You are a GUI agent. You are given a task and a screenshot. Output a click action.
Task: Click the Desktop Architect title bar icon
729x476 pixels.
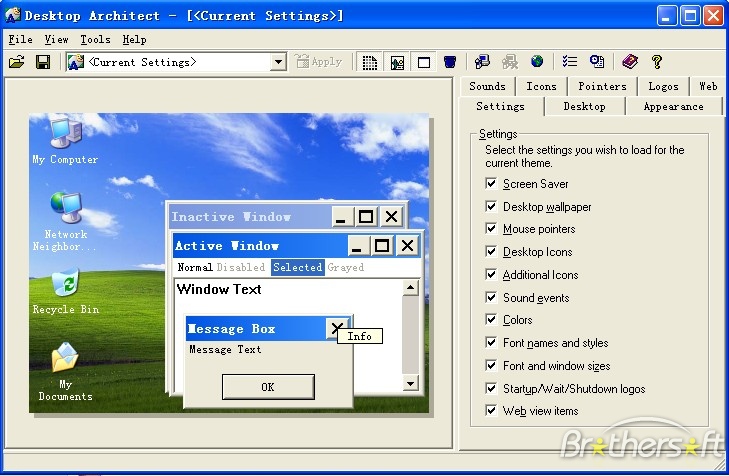(13, 15)
